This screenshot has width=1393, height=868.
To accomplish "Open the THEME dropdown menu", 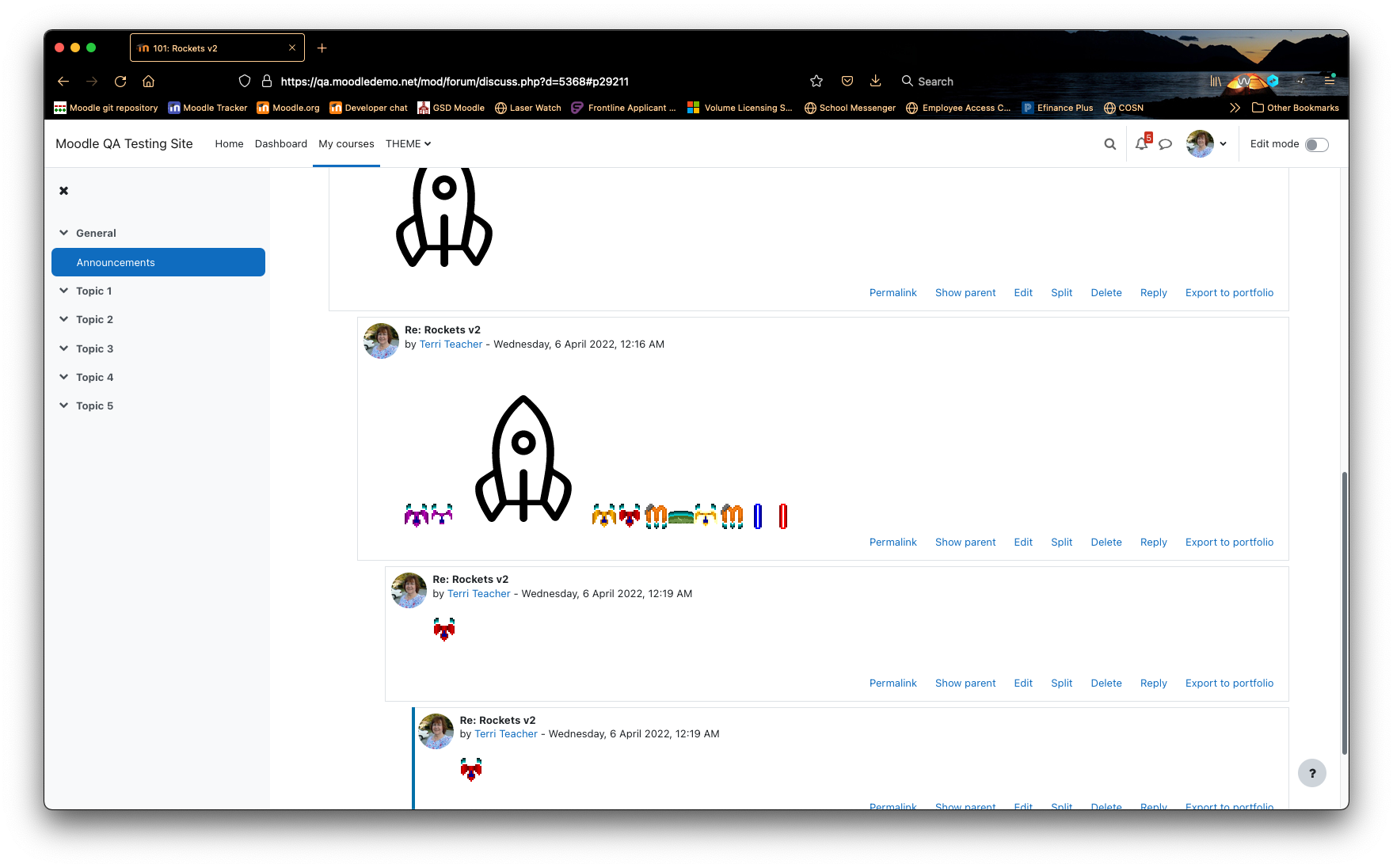I will click(408, 144).
